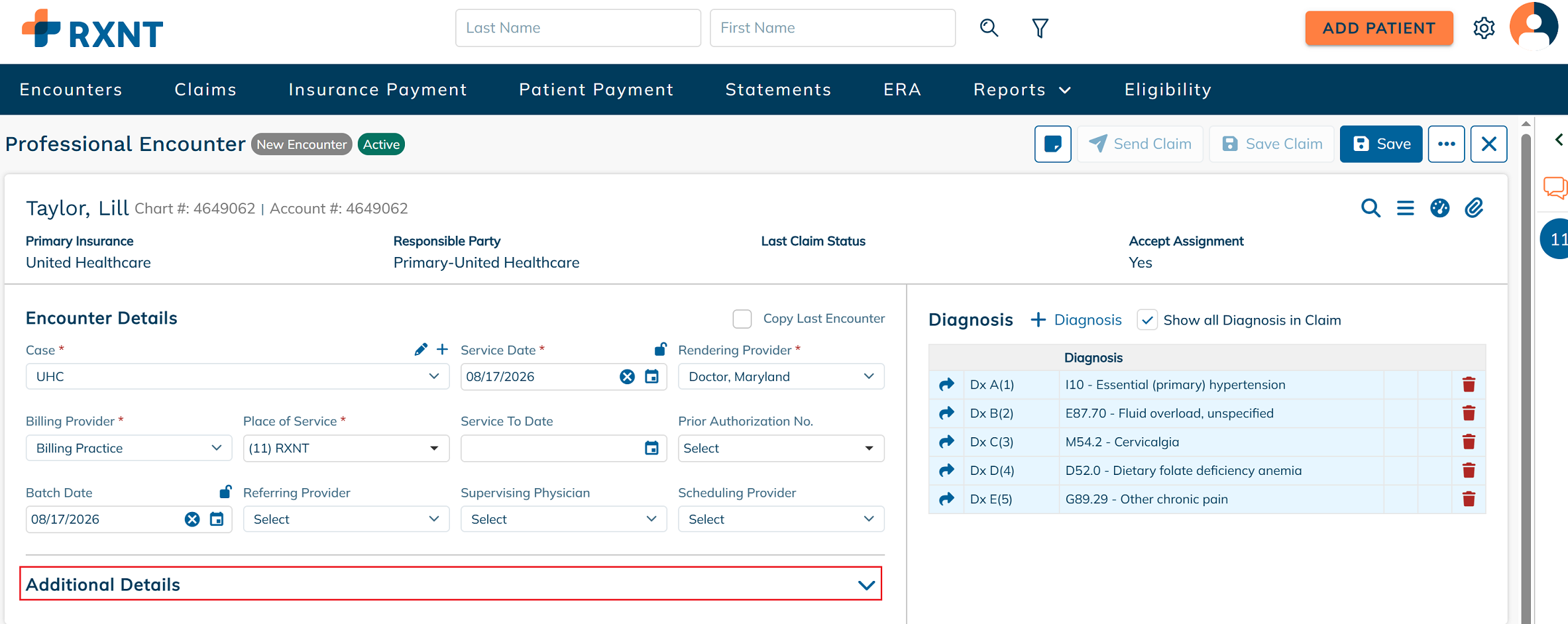Open the user profile avatar
This screenshot has height=624, width=1568.
coord(1534,26)
